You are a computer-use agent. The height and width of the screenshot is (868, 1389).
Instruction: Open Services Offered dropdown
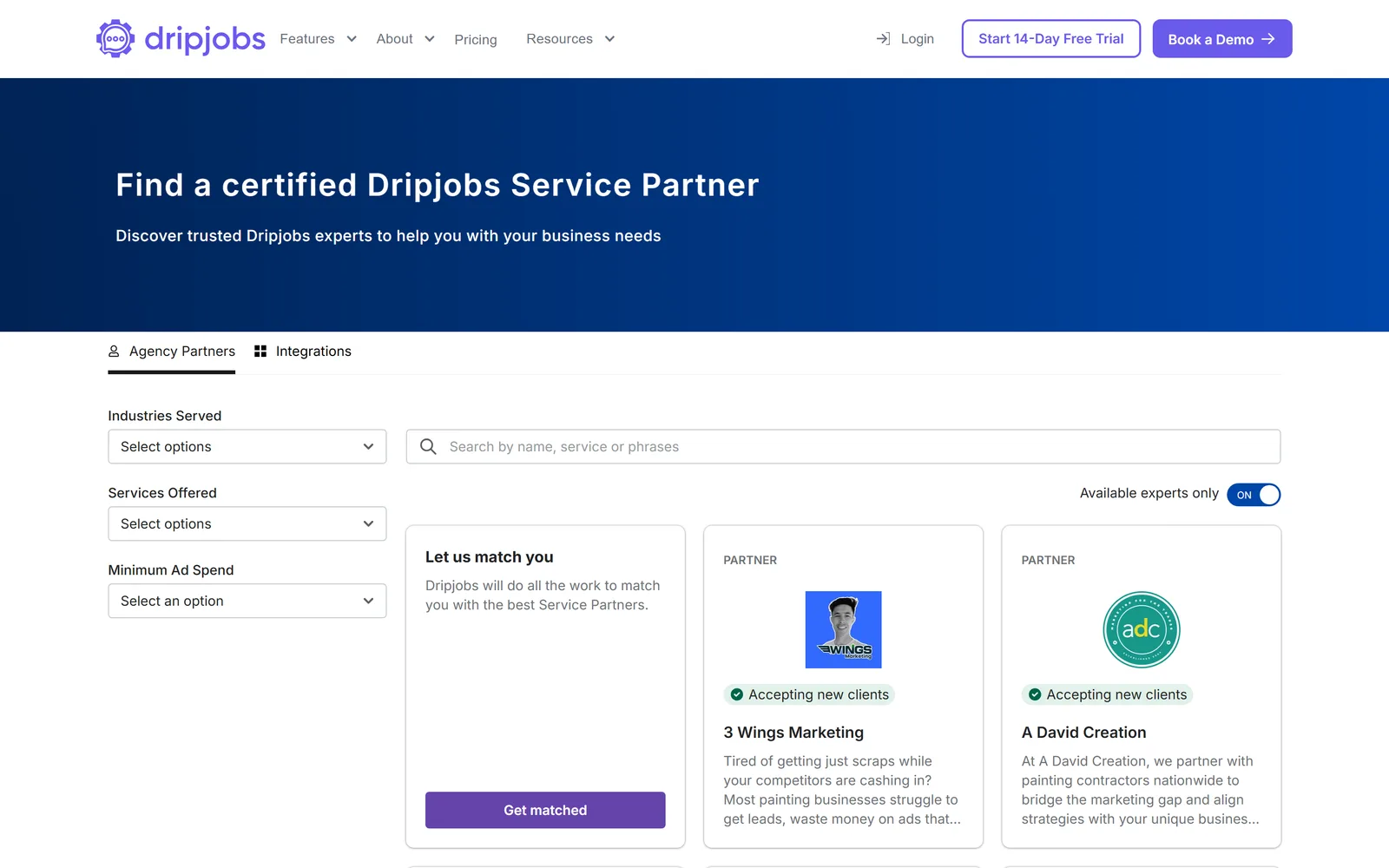pyautogui.click(x=247, y=523)
